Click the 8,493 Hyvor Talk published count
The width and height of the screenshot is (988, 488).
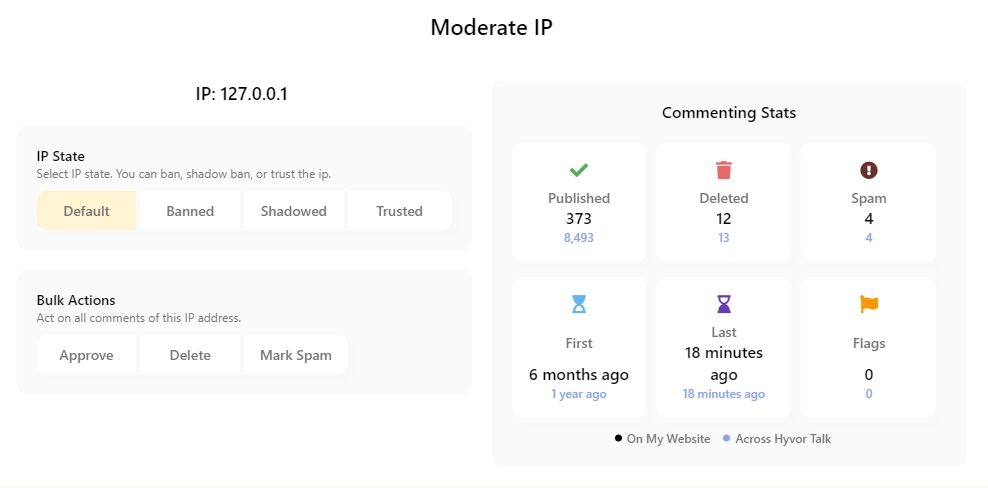point(578,238)
